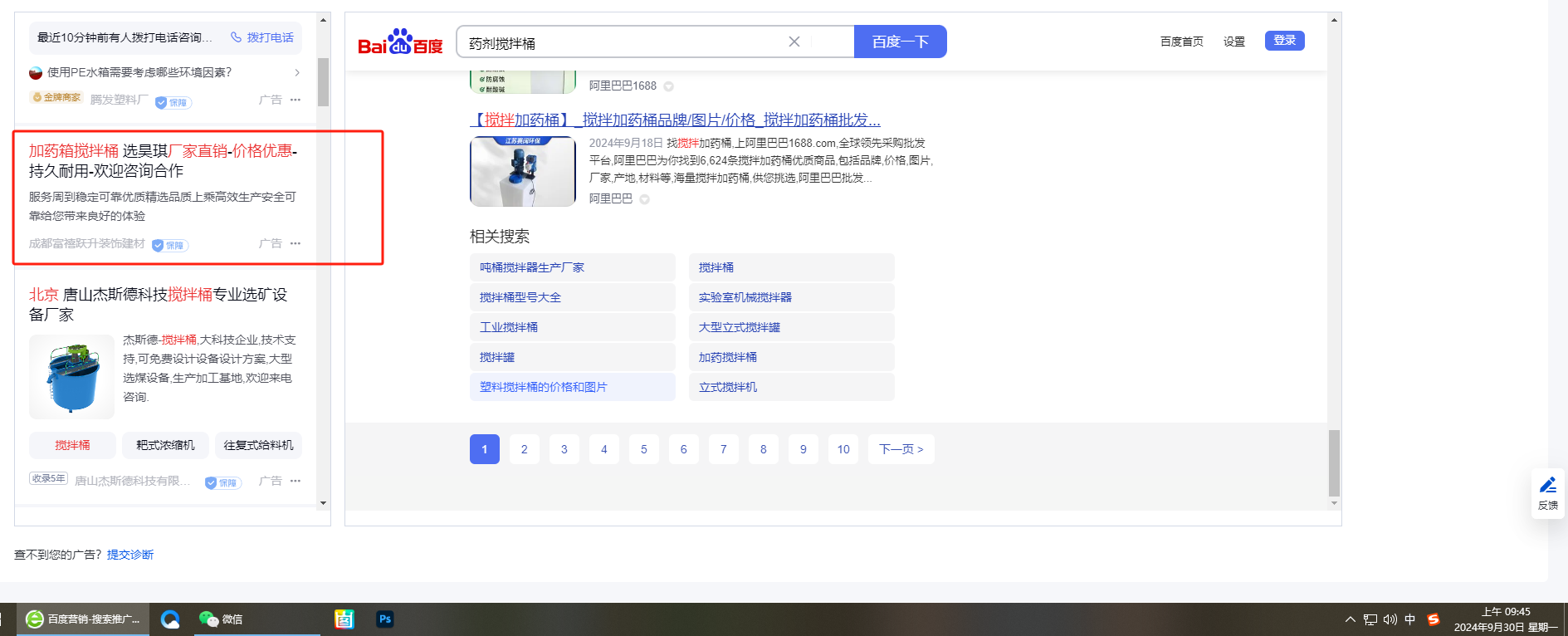
Task: Click the 登录 login button
Action: [x=1285, y=41]
